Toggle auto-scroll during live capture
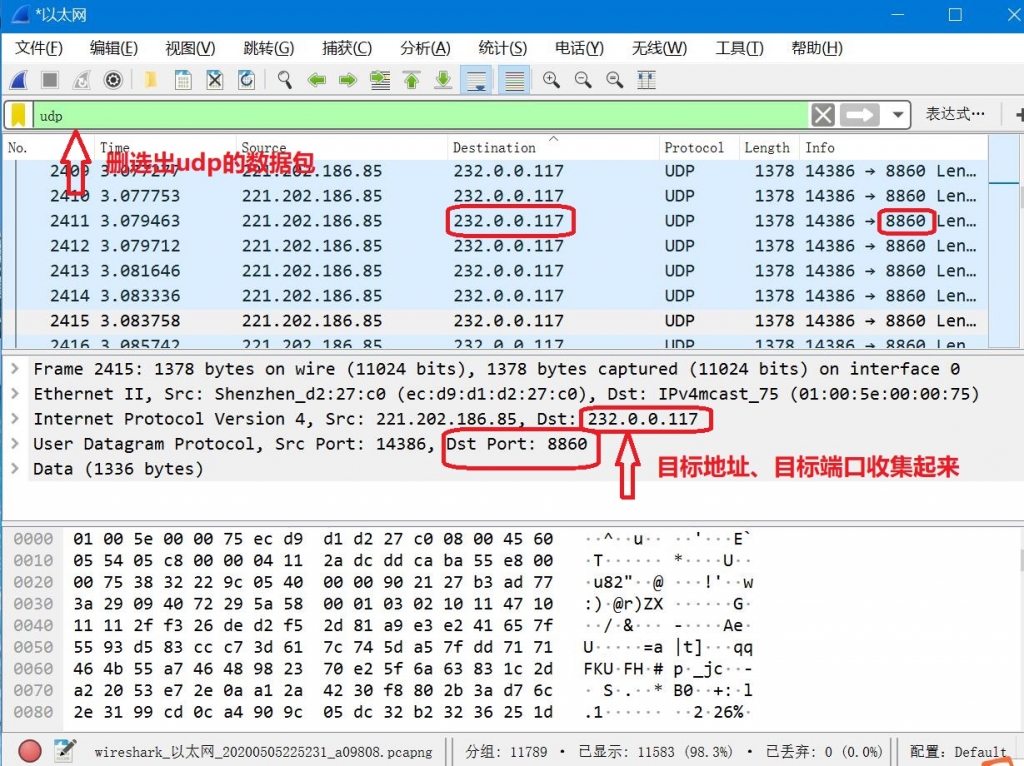Screen dimensions: 1024x766 [476, 80]
